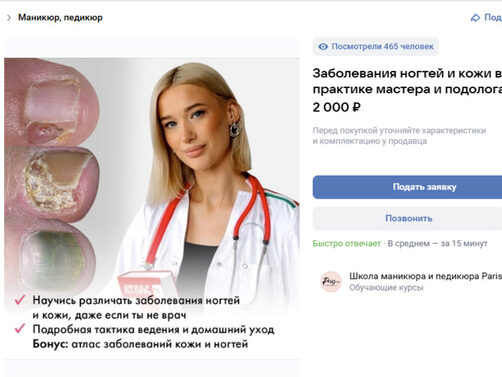Click the Перед покупкой уточняйте характеристики notice

point(399,136)
